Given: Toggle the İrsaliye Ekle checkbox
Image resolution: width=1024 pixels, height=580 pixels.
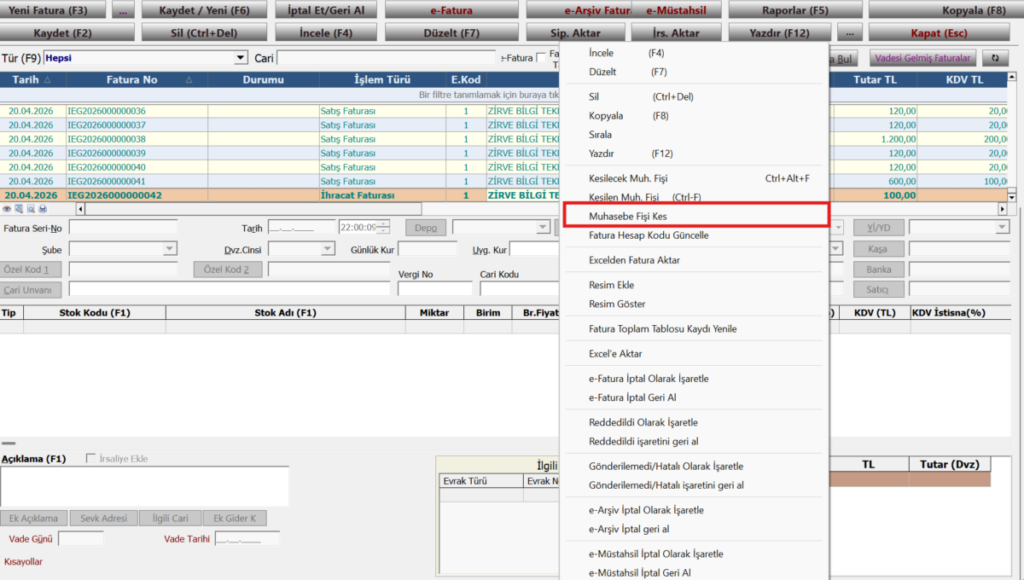Looking at the screenshot, I should 91,459.
